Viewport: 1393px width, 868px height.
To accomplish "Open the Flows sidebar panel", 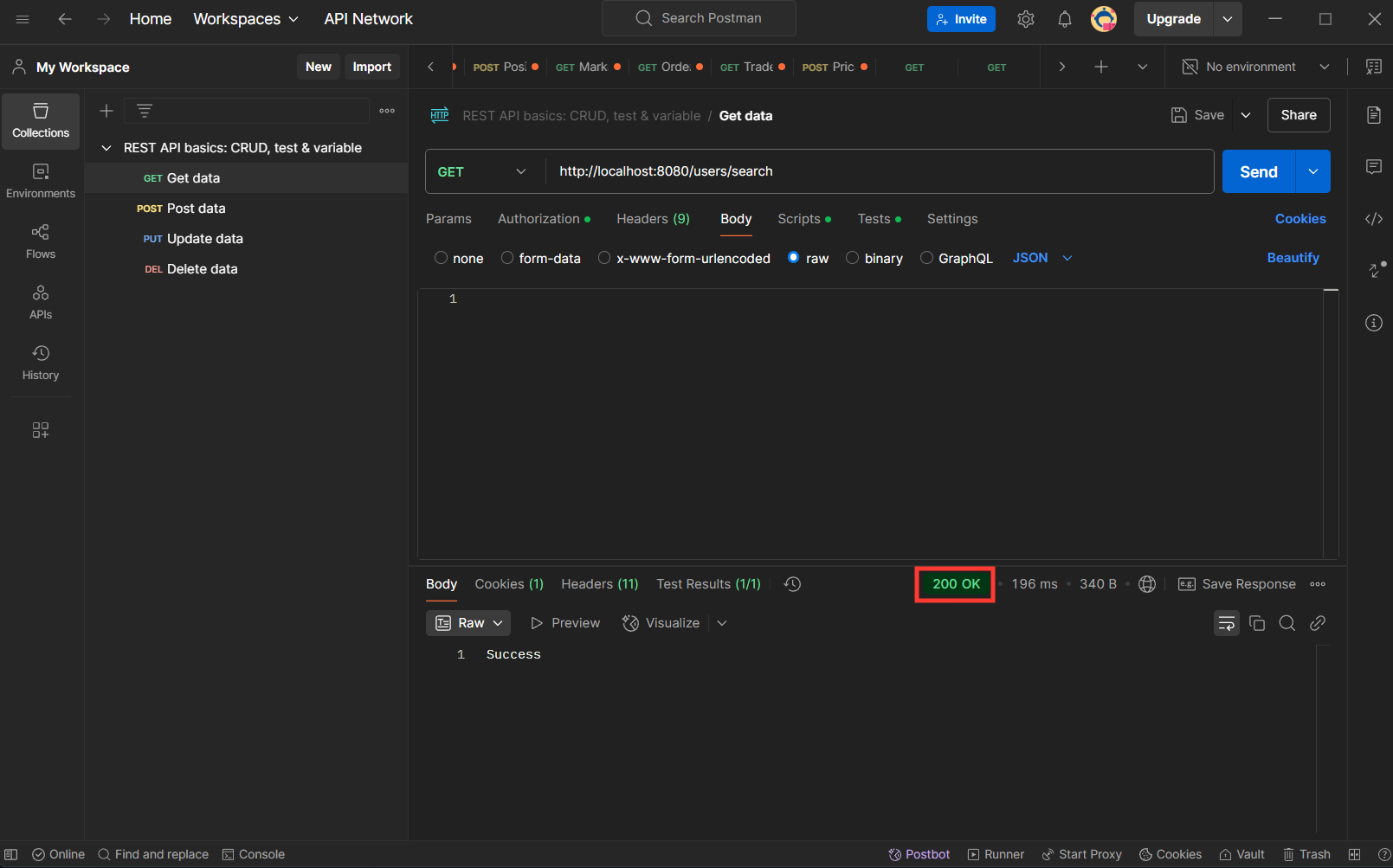I will tap(41, 242).
